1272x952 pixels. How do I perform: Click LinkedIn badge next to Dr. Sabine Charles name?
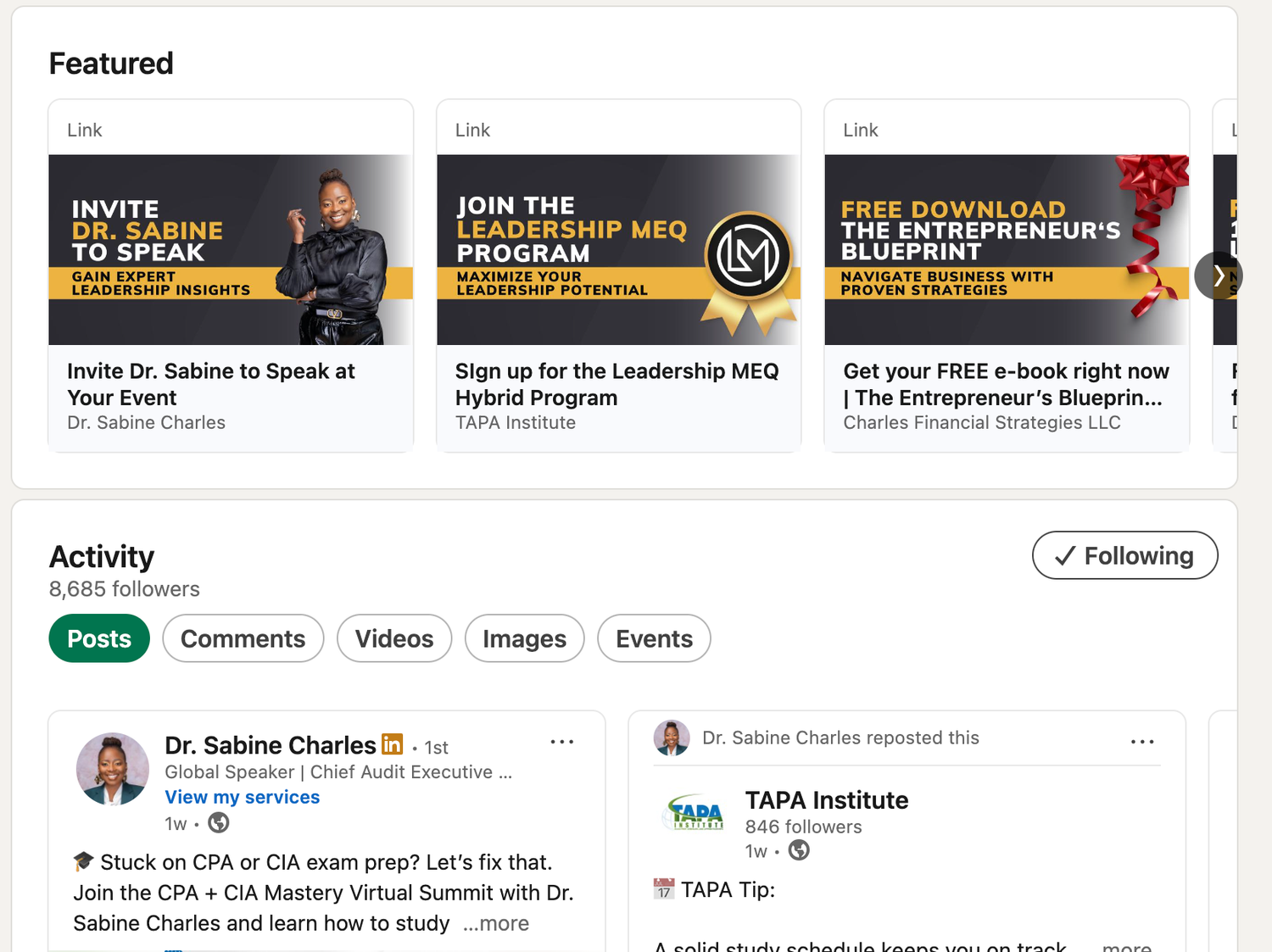pyautogui.click(x=392, y=744)
